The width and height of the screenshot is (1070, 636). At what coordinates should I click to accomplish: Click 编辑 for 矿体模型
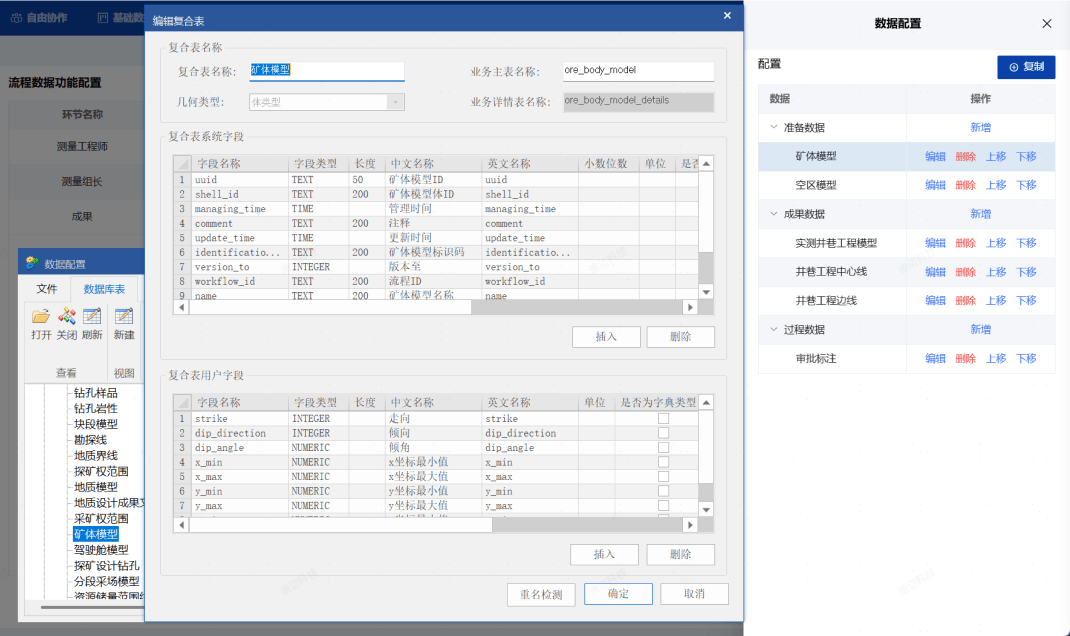point(935,156)
